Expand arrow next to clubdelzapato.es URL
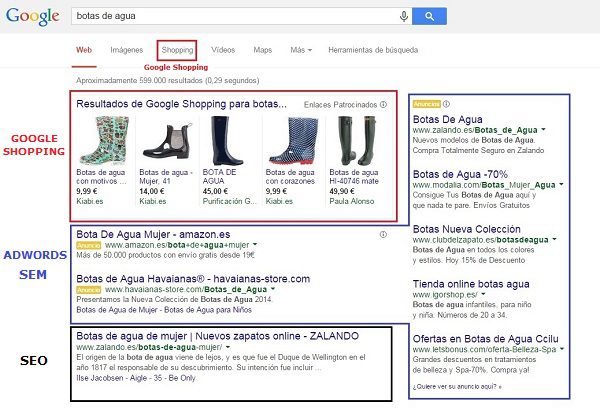 pos(554,239)
